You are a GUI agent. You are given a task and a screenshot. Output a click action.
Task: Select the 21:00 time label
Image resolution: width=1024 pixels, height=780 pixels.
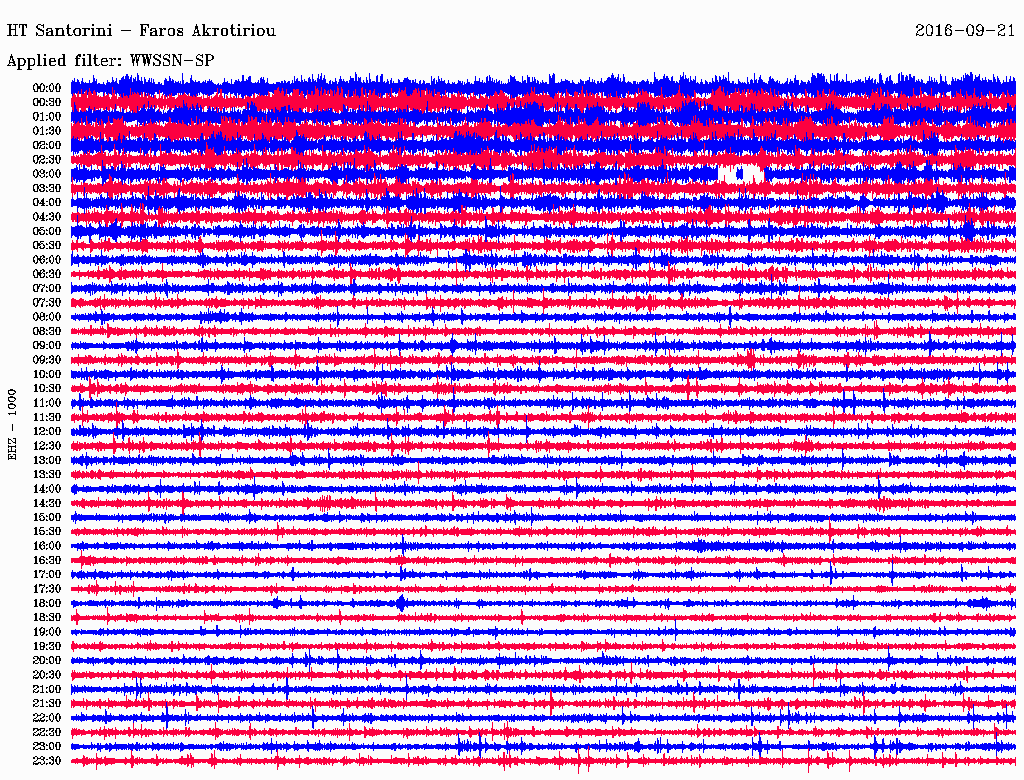tap(46, 689)
